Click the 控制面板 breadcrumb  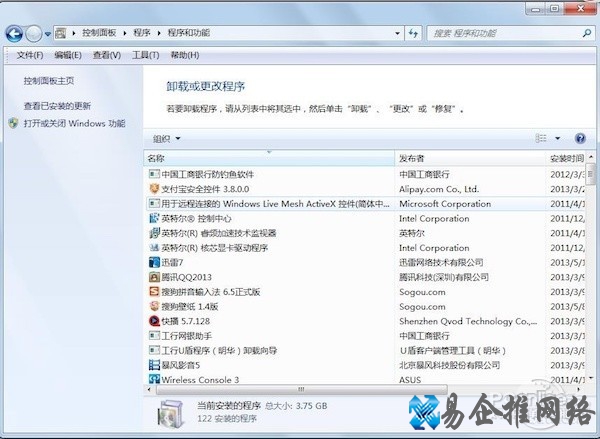coord(99,33)
